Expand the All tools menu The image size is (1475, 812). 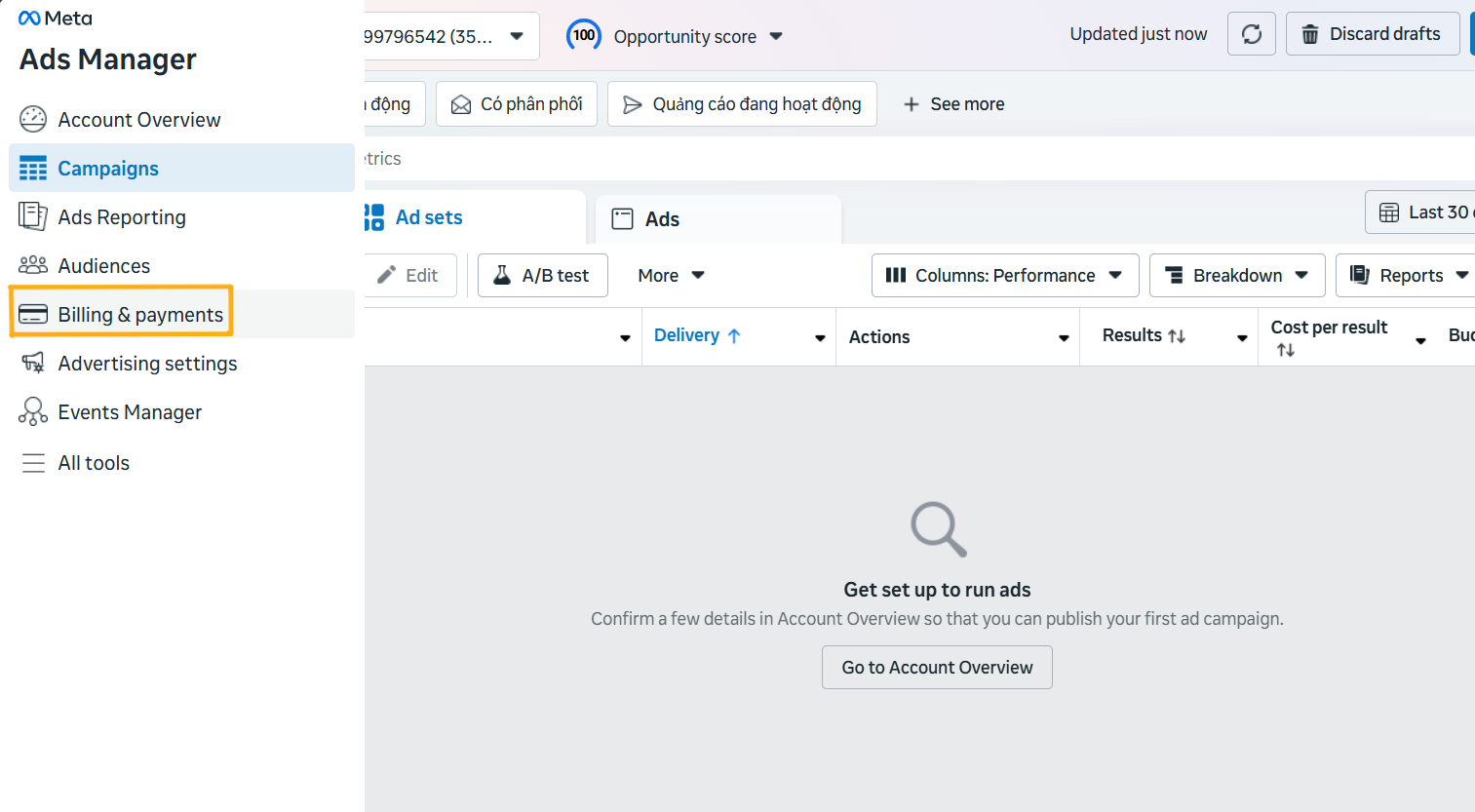[94, 463]
